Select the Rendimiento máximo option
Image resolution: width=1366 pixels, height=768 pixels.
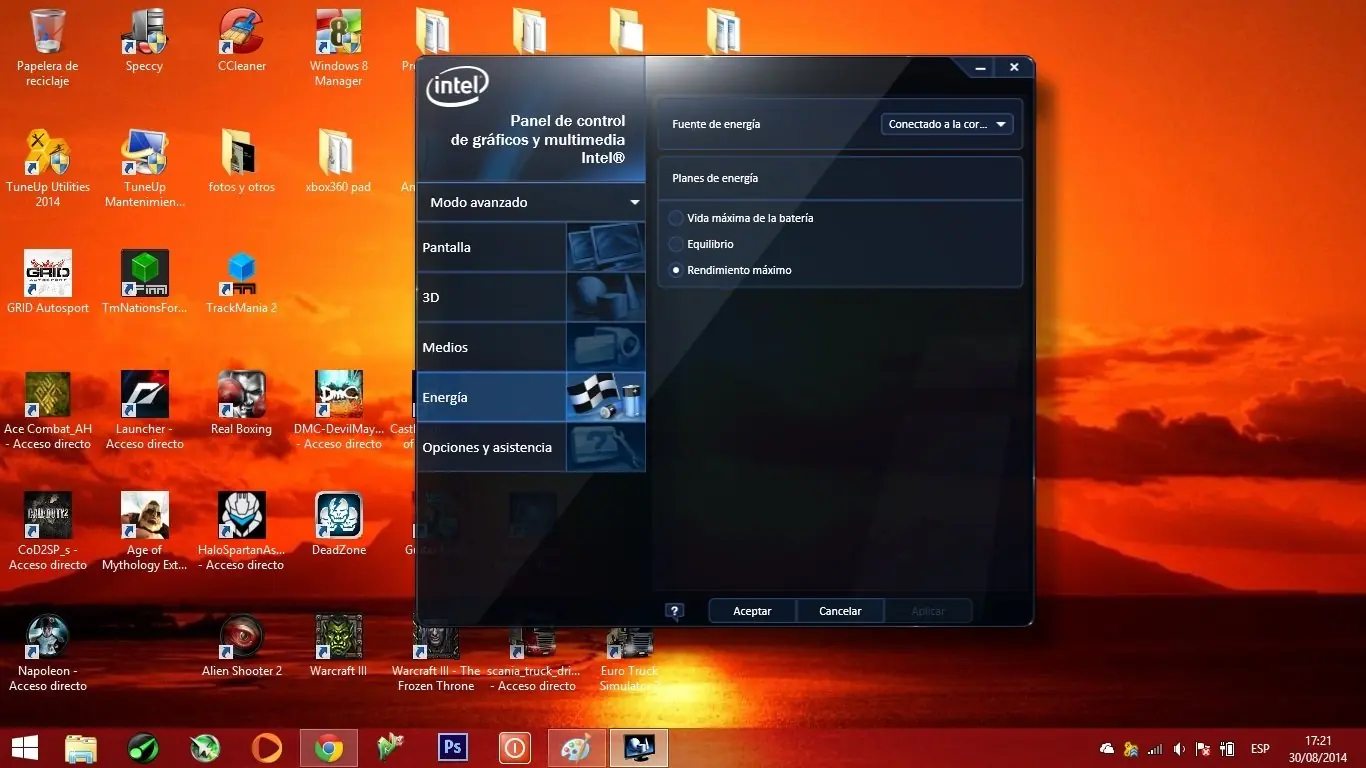tap(730, 270)
